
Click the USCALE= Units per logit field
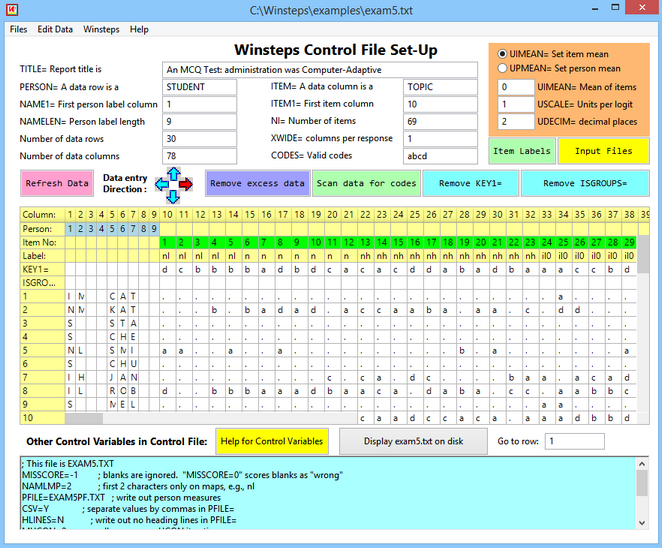[515, 104]
